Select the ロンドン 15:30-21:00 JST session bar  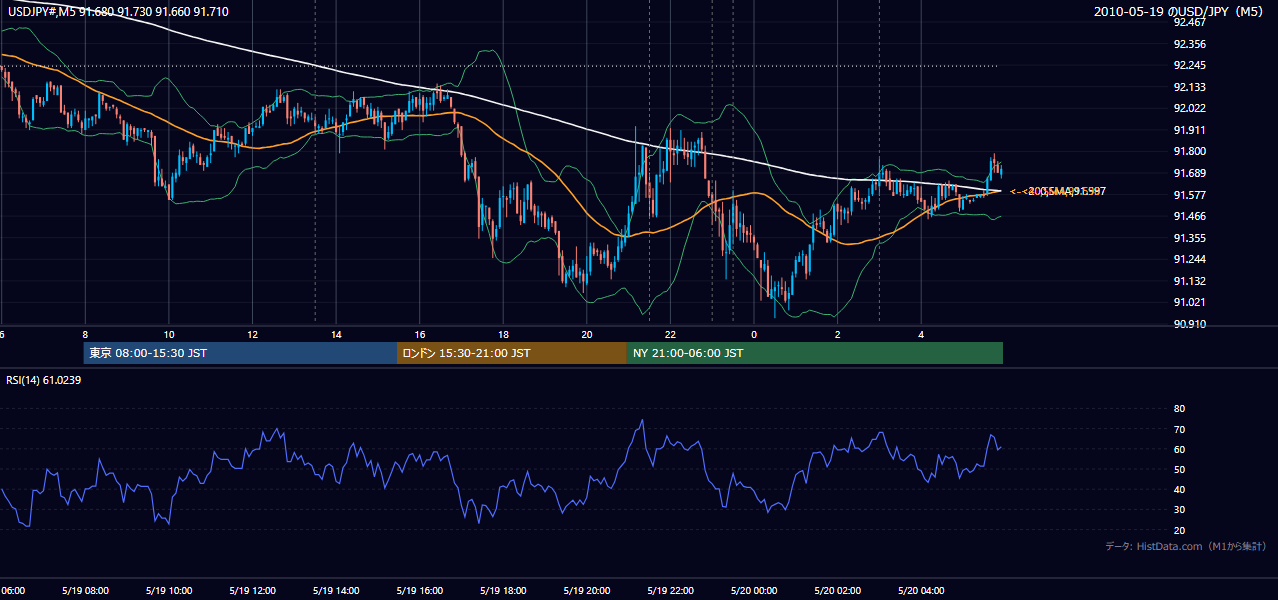[512, 353]
